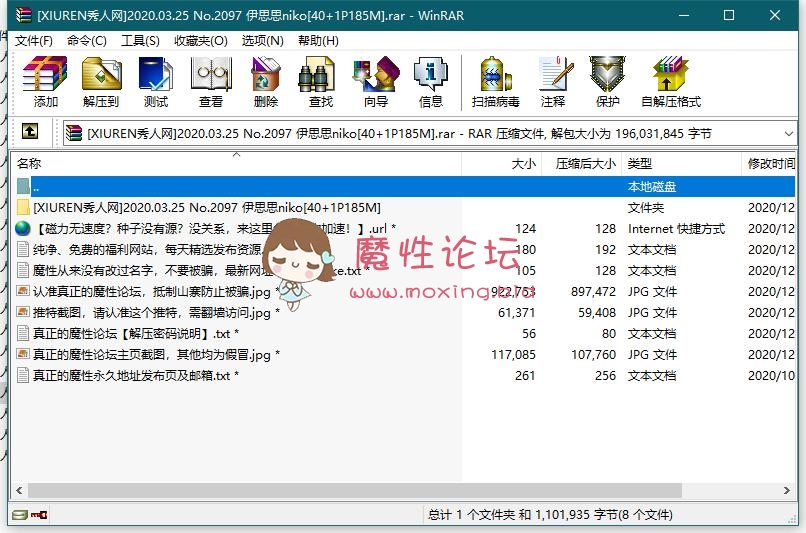Open the 查看 (View) tool
The height and width of the screenshot is (533, 806).
(211, 82)
